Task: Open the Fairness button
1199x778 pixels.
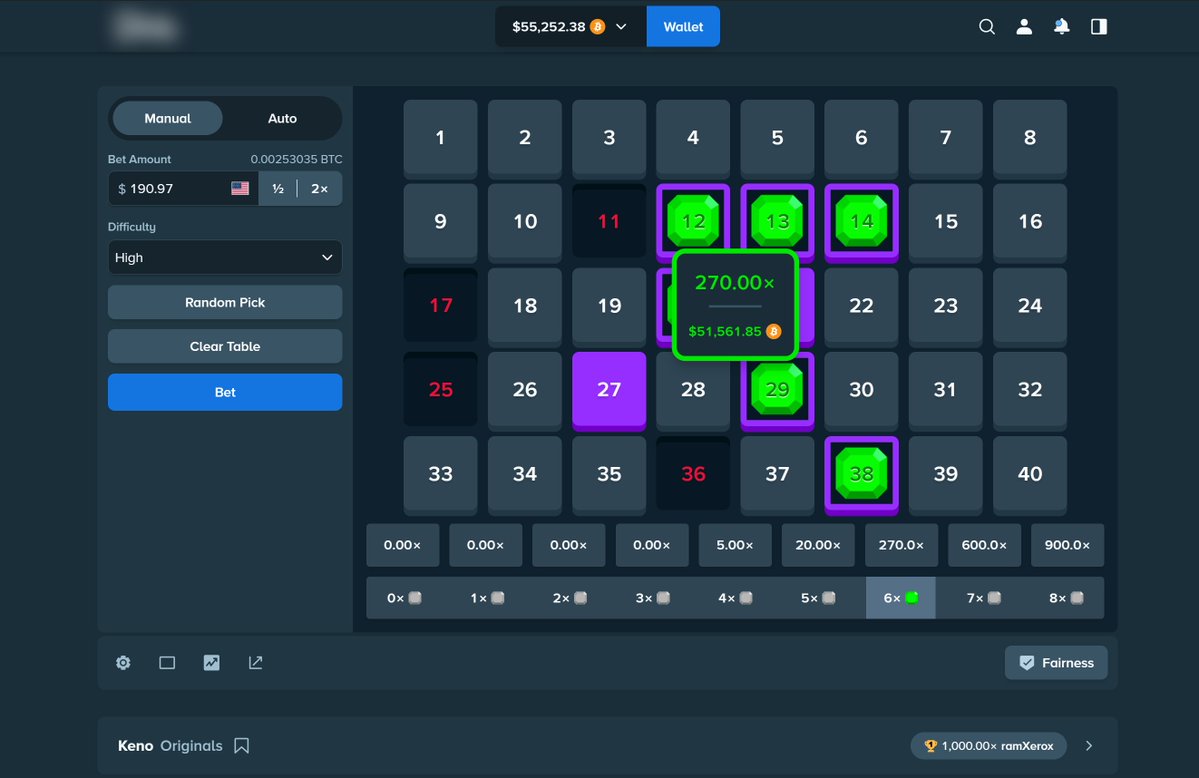Action: 1056,662
